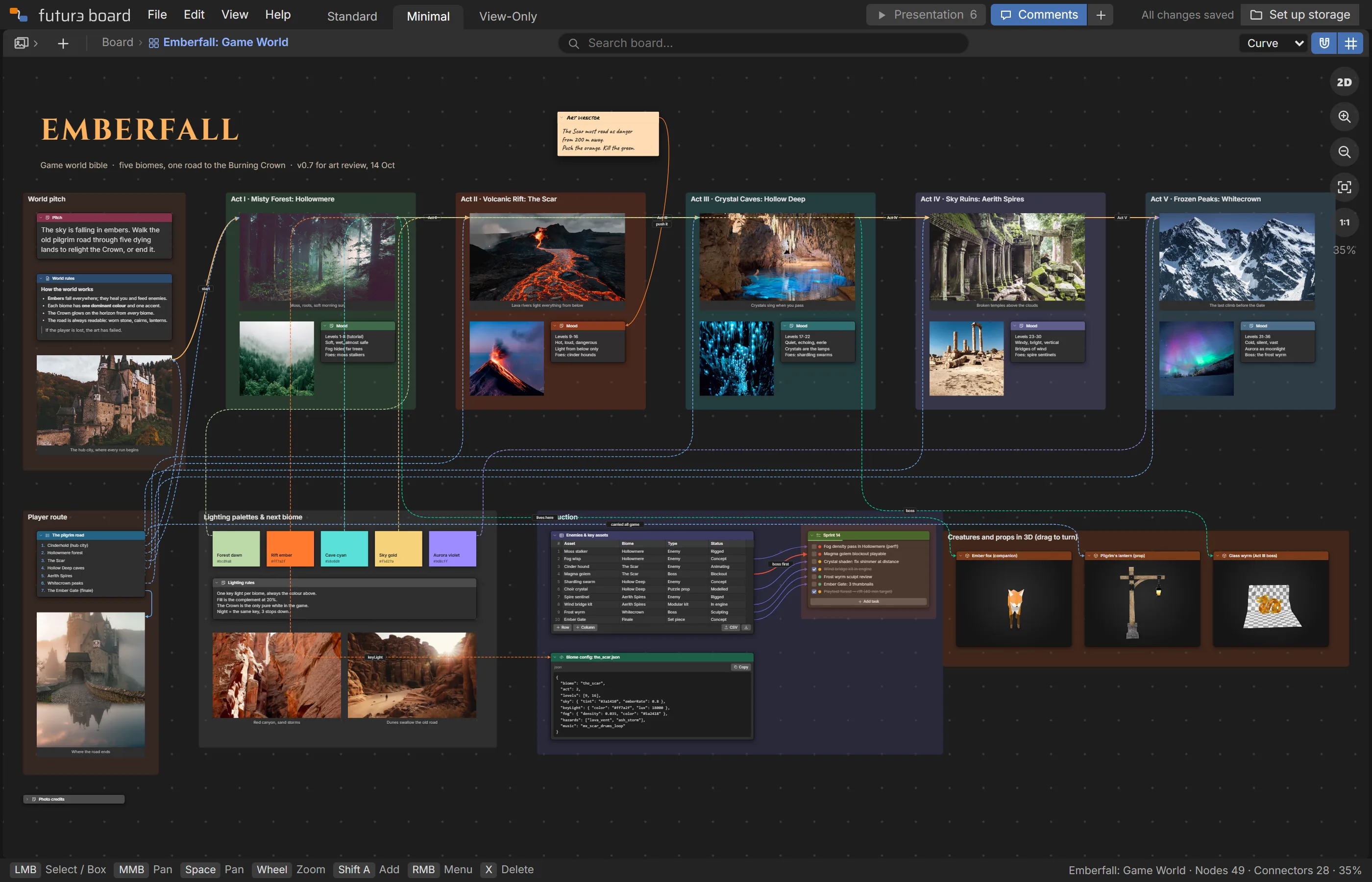1372x882 pixels.
Task: Expand the Photo credits node
Action: pyautogui.click(x=27, y=799)
